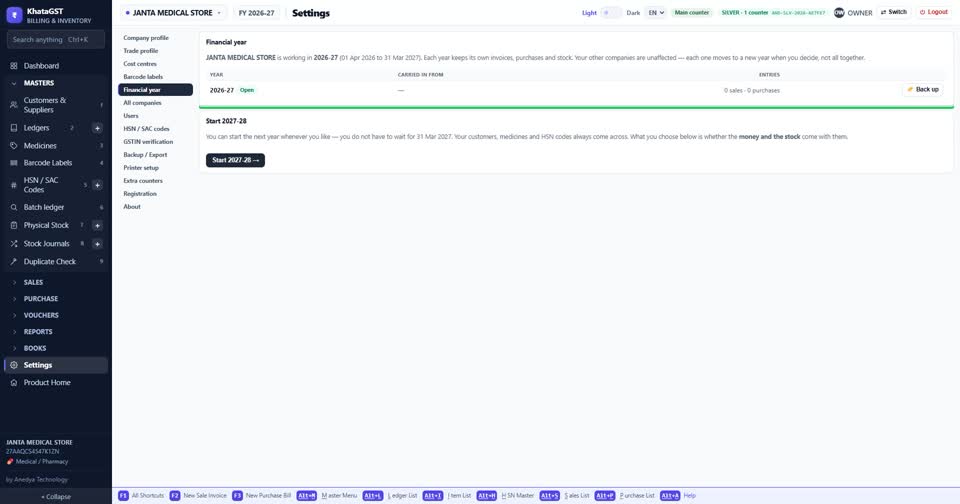Open the Medicines master
Image resolution: width=960 pixels, height=504 pixels.
56,146
